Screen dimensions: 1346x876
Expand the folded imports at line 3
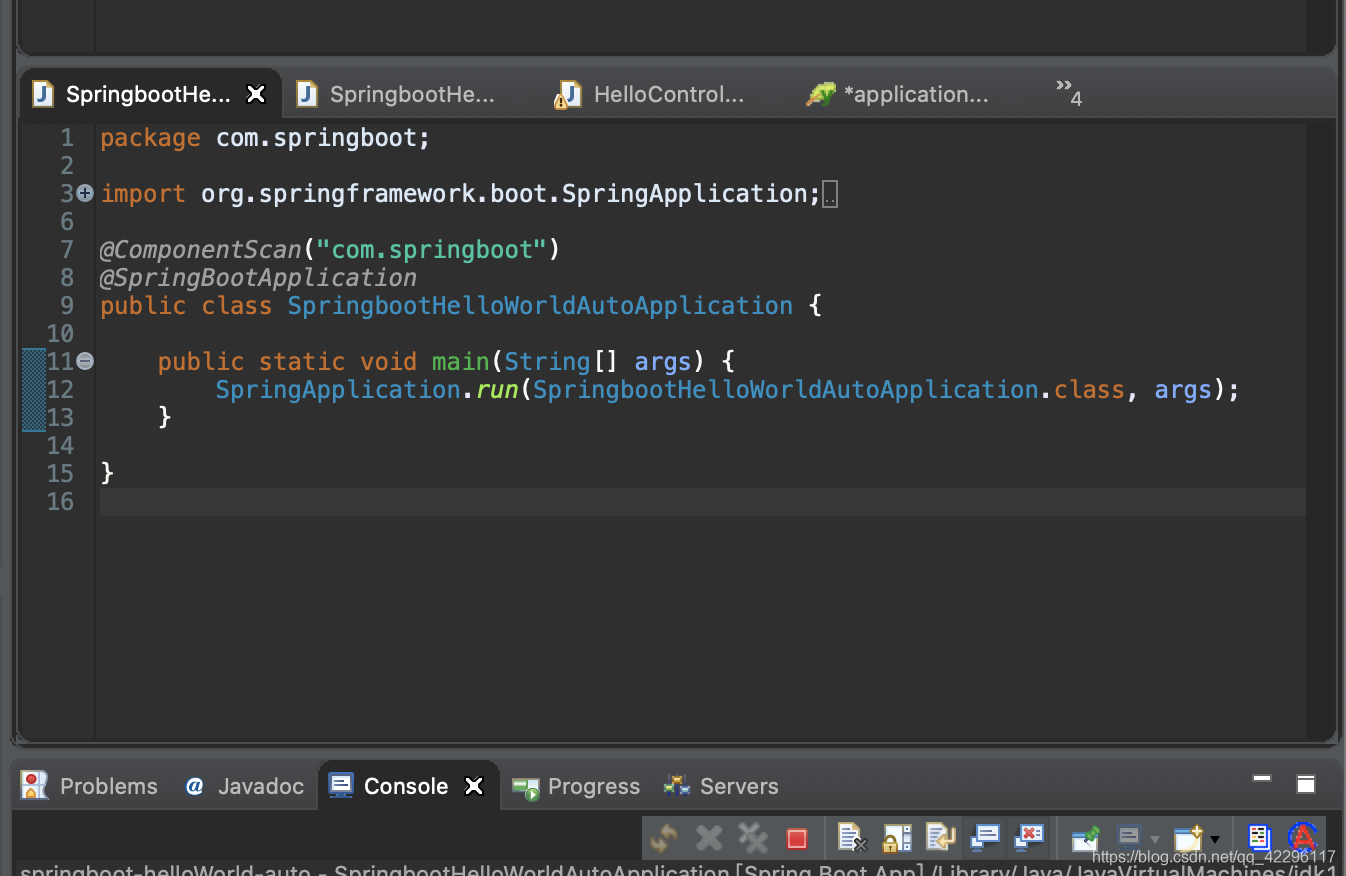[85, 193]
